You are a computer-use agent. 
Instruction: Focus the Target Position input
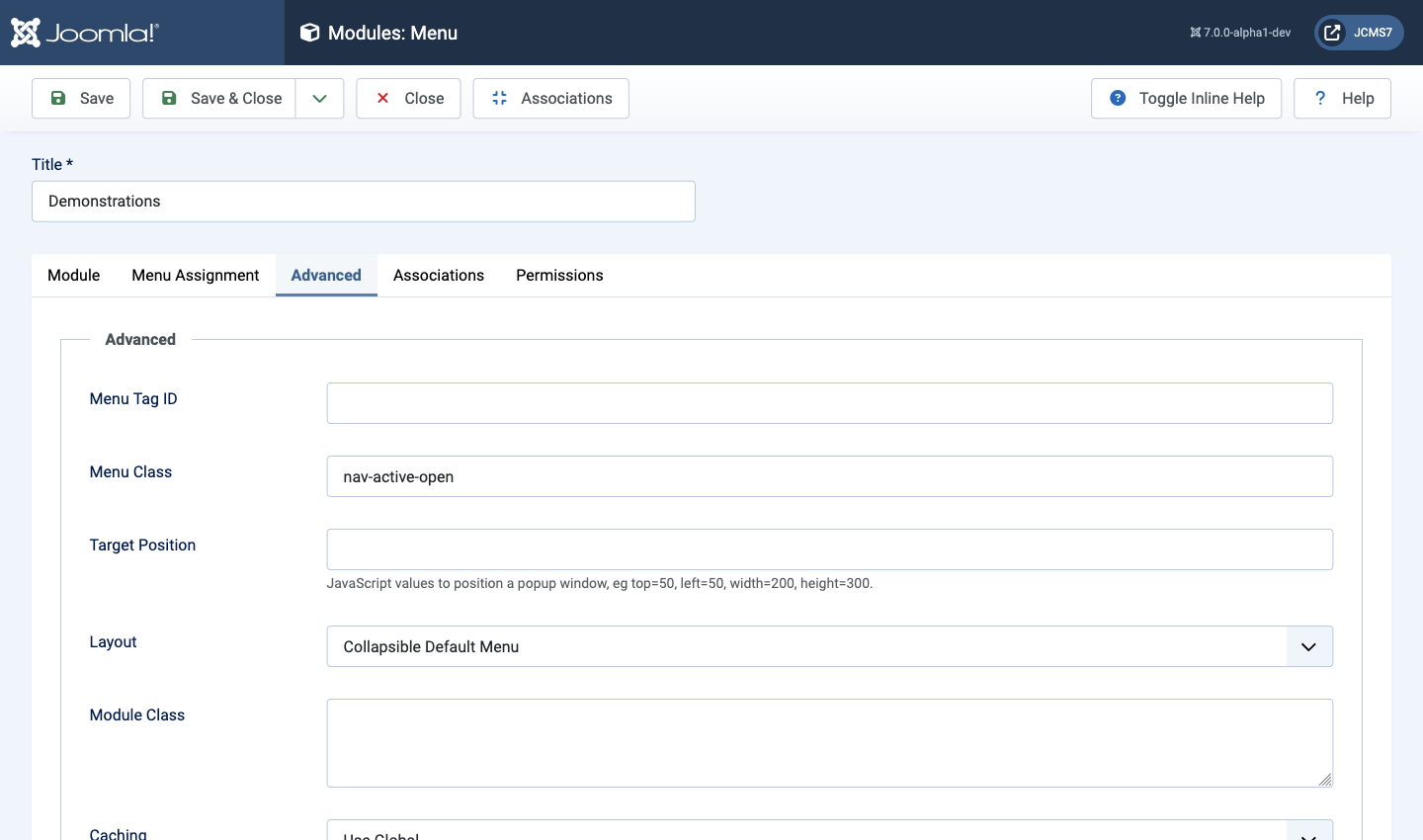(830, 549)
